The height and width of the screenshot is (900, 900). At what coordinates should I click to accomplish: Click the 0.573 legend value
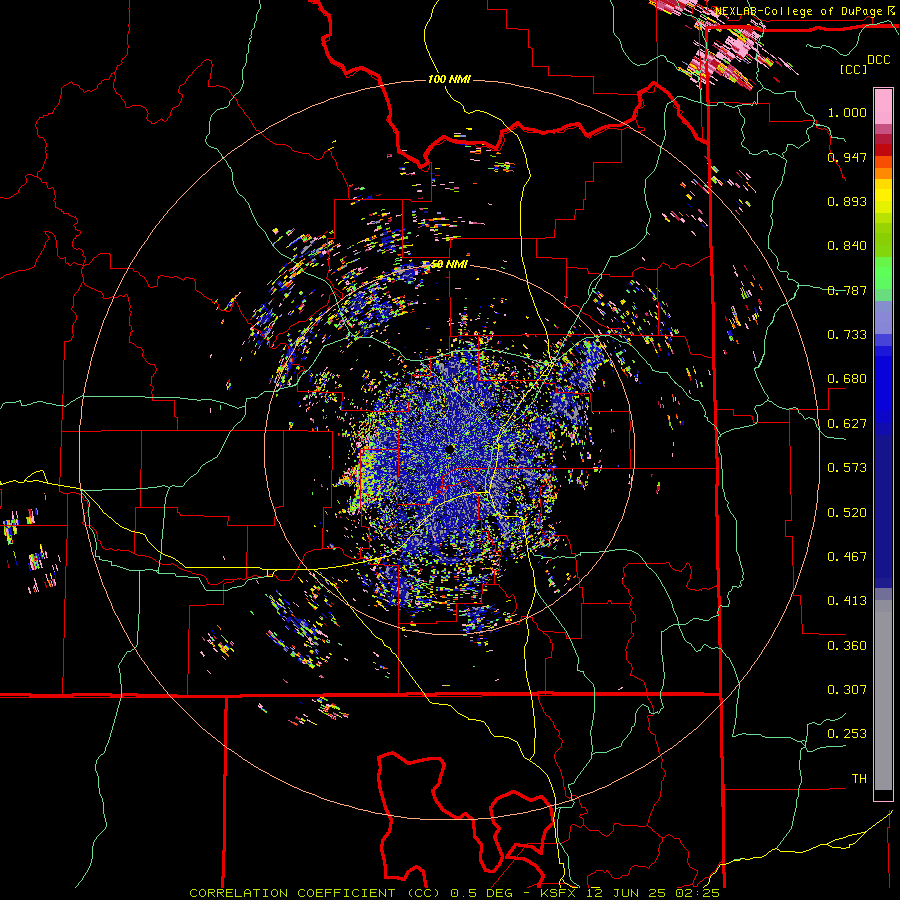pos(847,467)
